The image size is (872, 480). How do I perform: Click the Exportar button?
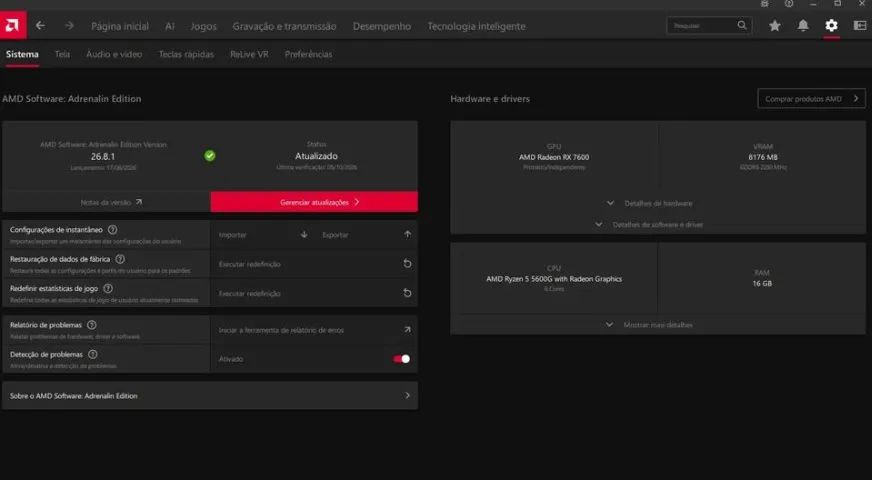click(x=366, y=235)
